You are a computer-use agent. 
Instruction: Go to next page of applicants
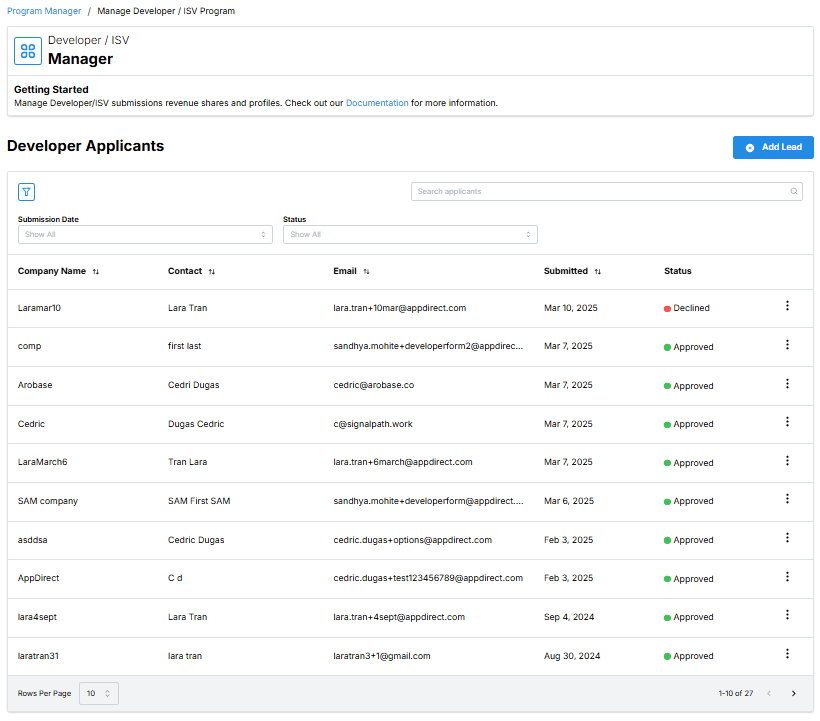point(794,693)
